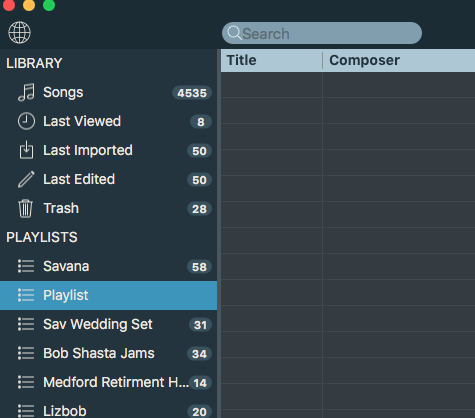The height and width of the screenshot is (418, 475).
Task: Click the Bob Shasta Jams list icon
Action: point(26,353)
